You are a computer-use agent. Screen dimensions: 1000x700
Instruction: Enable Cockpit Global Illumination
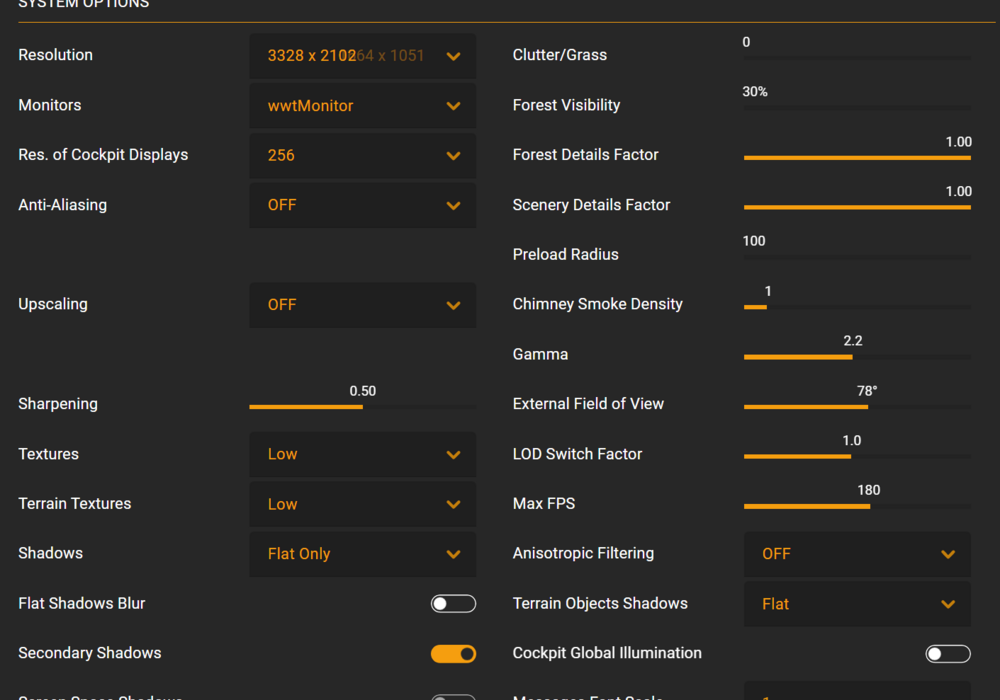pos(947,653)
